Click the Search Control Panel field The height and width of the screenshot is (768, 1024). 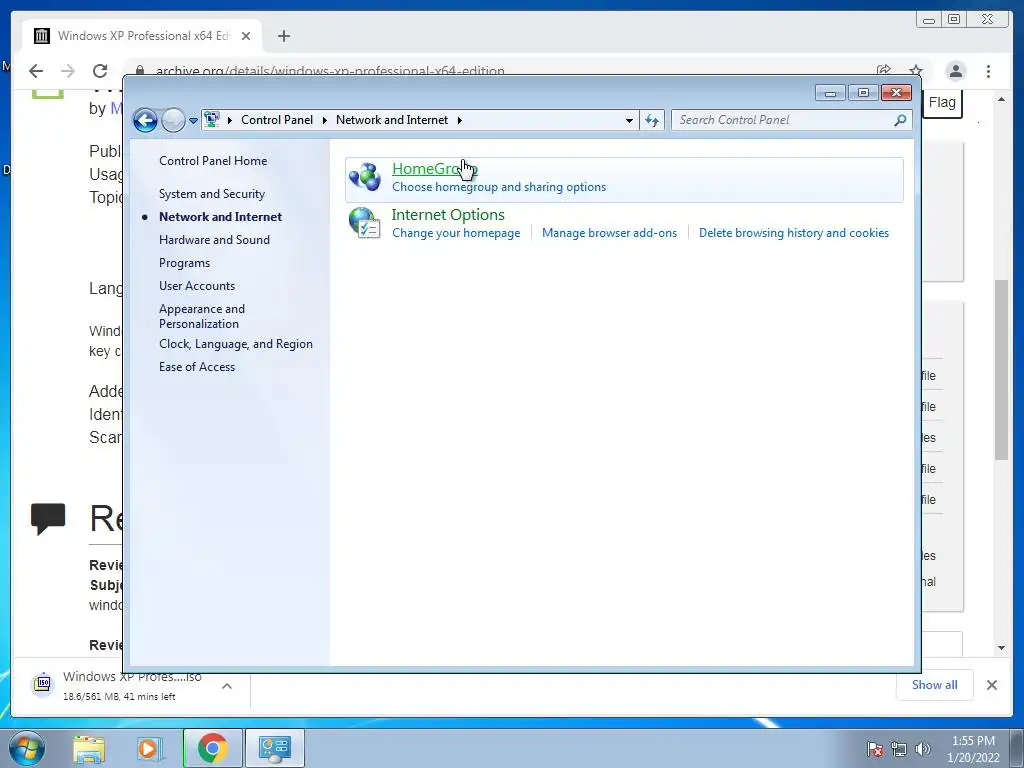pos(791,120)
